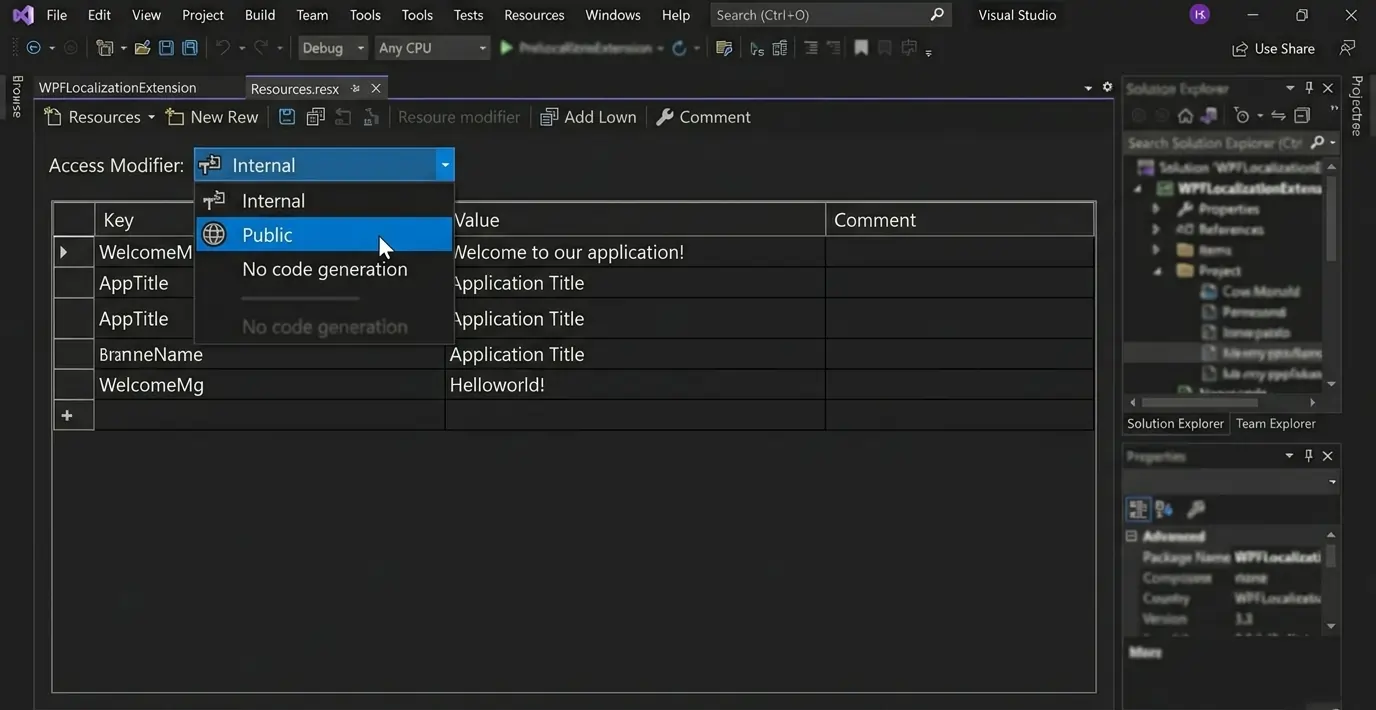Pin the Solution Explorer panel
This screenshot has height=710, width=1376.
(x=1308, y=88)
